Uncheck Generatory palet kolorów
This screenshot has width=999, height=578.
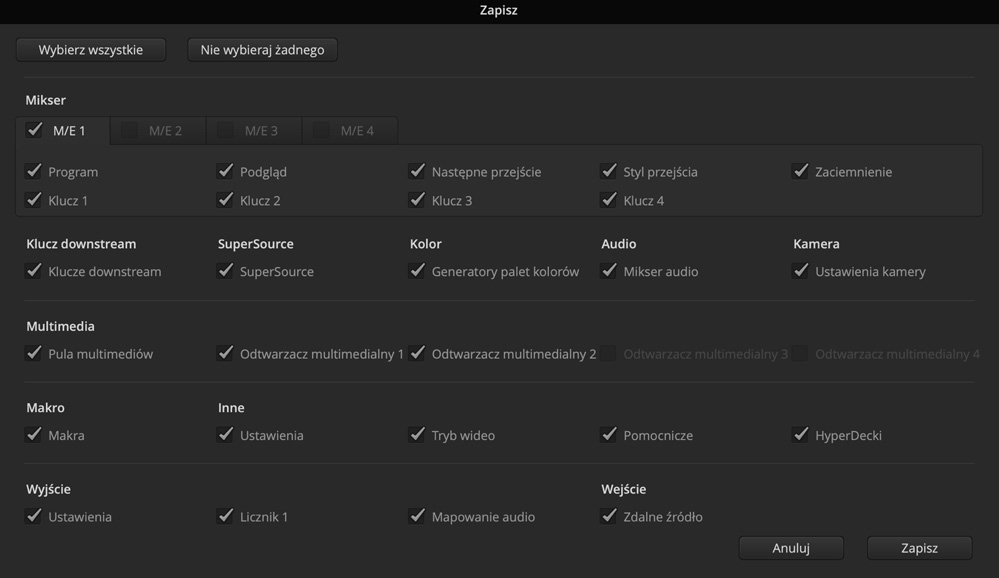[418, 271]
